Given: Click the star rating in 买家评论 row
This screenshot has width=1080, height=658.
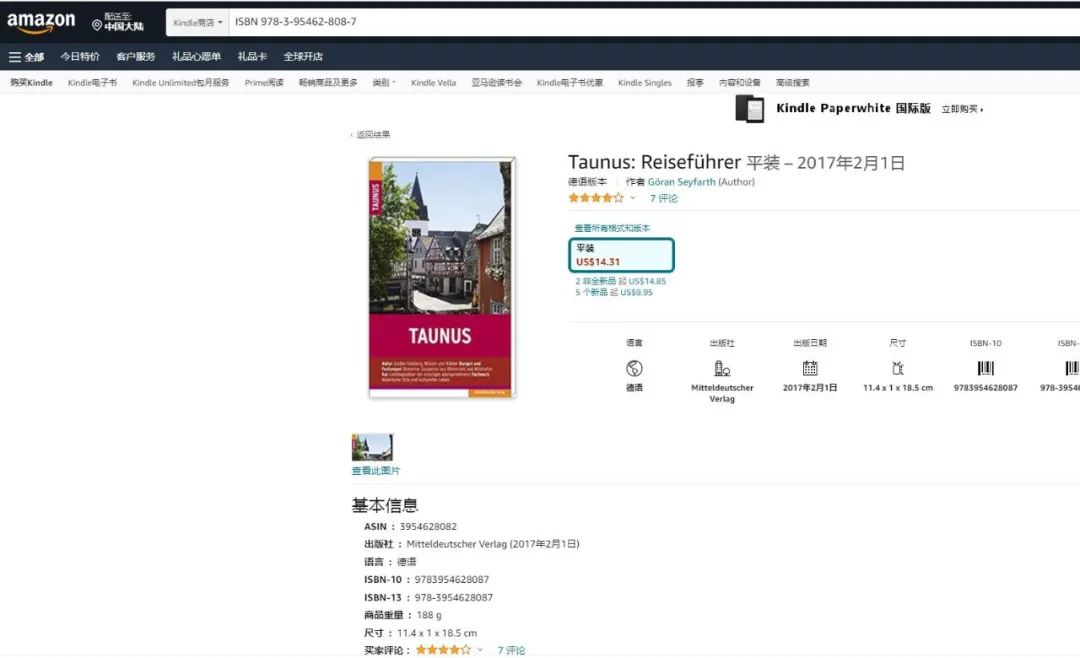Looking at the screenshot, I should (x=444, y=650).
